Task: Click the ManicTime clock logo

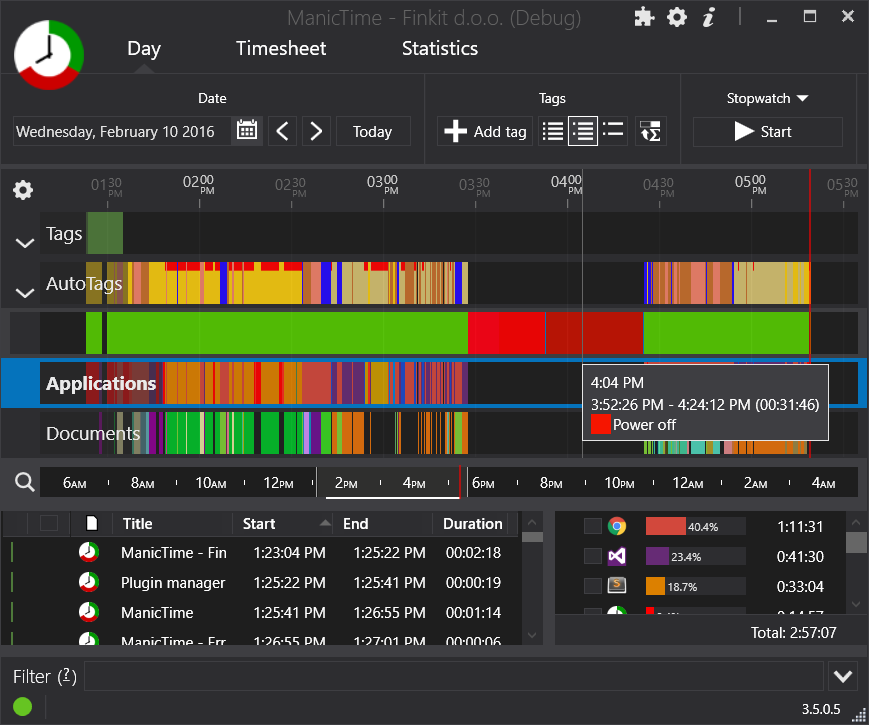Action: click(49, 55)
